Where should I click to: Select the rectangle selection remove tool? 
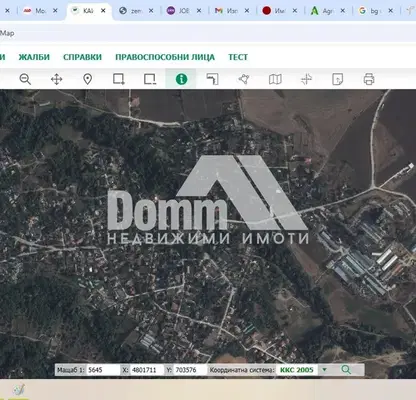[x=150, y=79]
